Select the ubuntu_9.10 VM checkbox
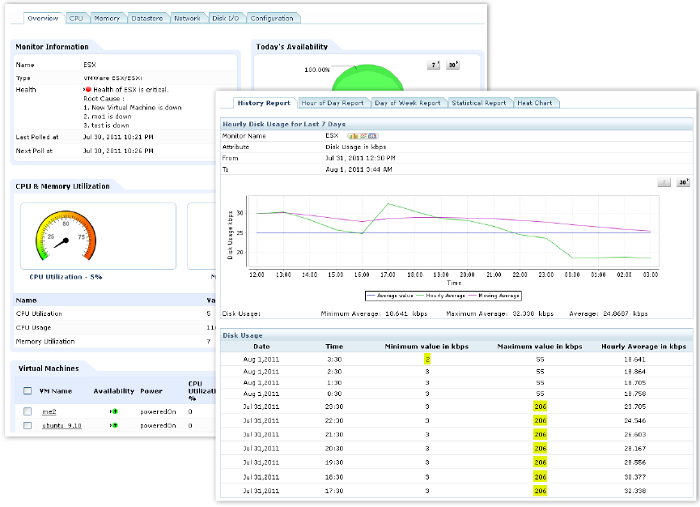 pos(27,426)
